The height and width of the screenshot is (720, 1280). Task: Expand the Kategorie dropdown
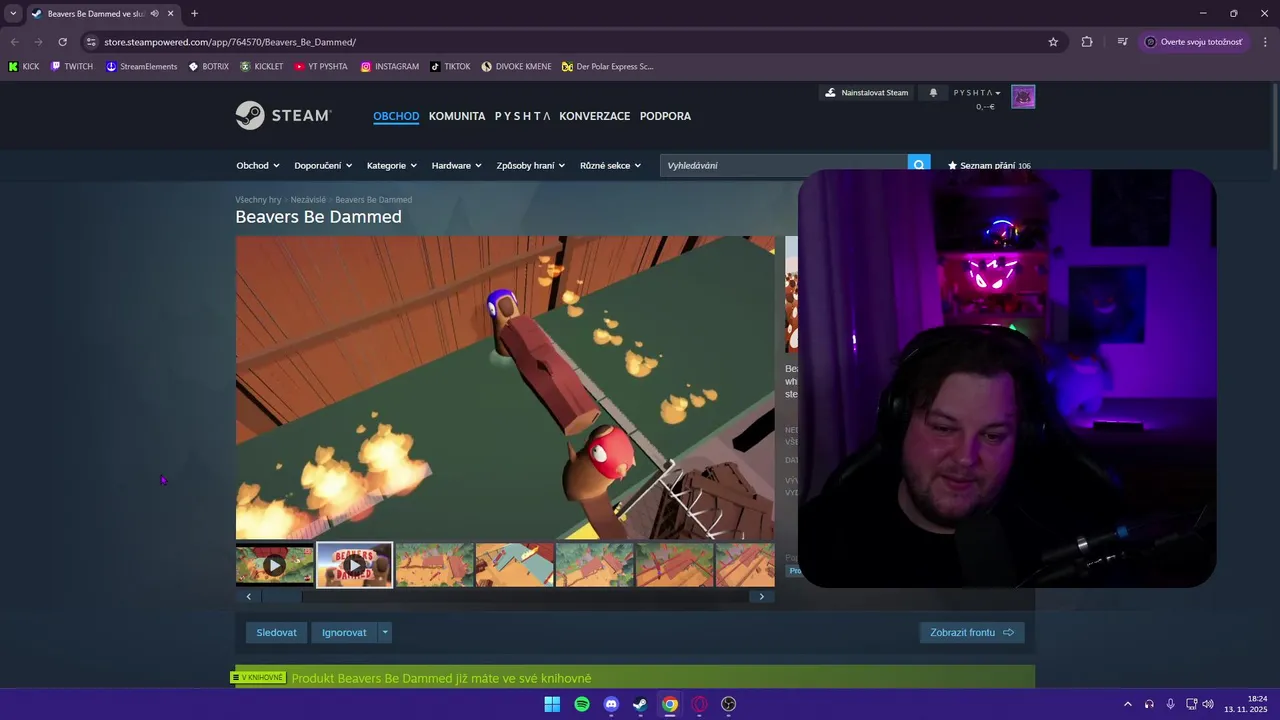pos(392,165)
